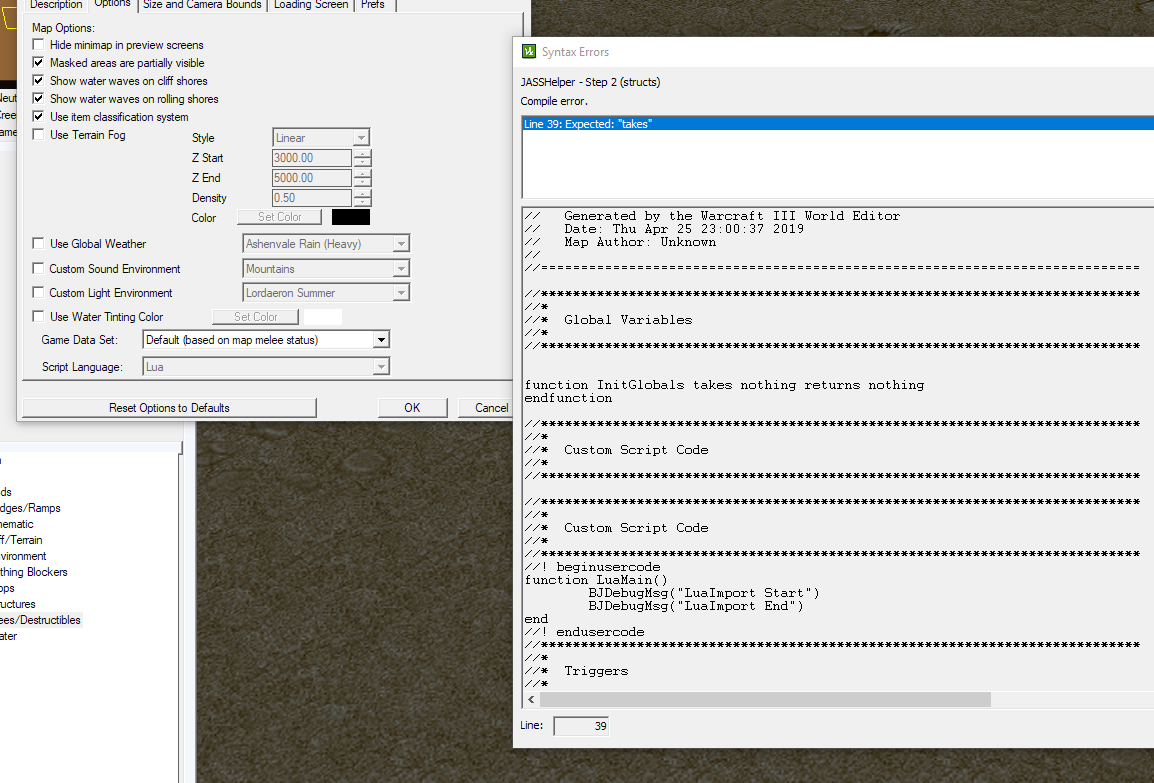
Task: Select Water in the palette list
Action: pyautogui.click(x=9, y=636)
